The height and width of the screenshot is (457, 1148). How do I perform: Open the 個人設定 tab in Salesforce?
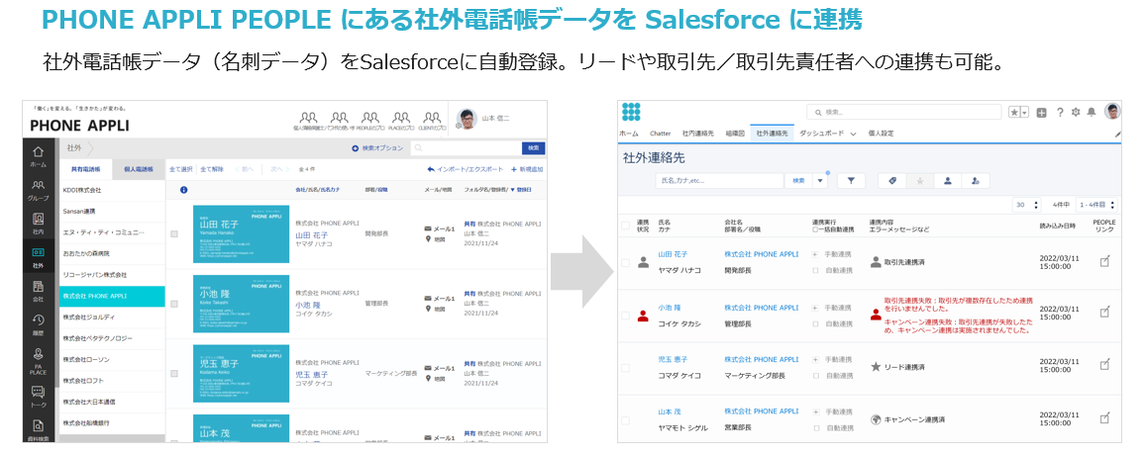tap(881, 134)
